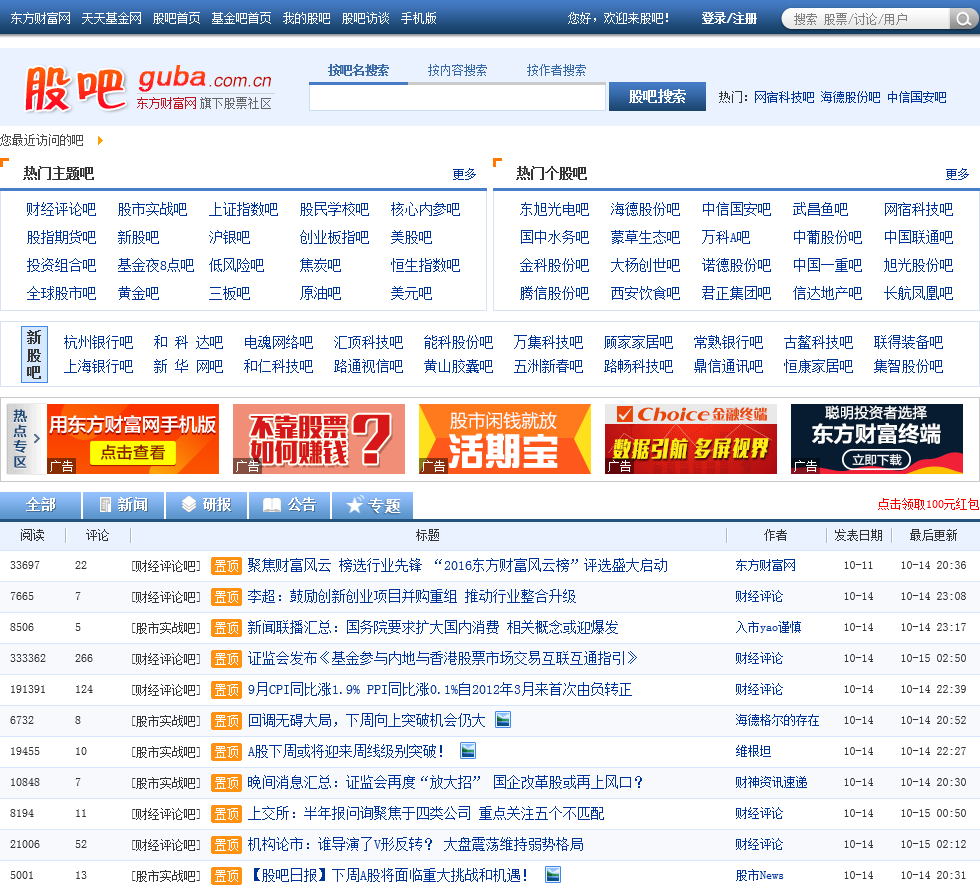Open 黄金吧 topic link
Screen dimensions: 980x891
coord(138,293)
